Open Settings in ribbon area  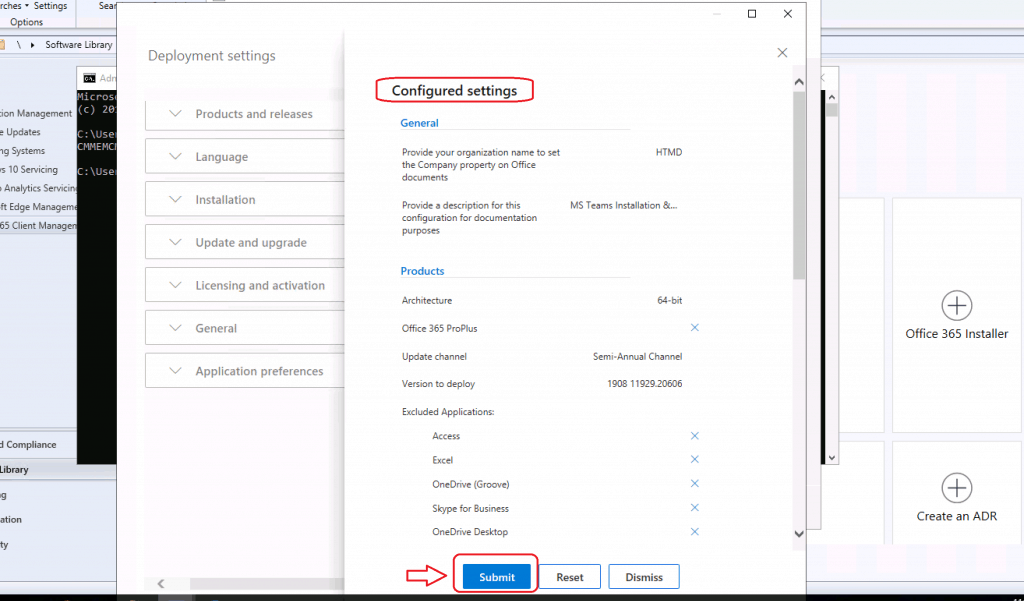[50, 6]
